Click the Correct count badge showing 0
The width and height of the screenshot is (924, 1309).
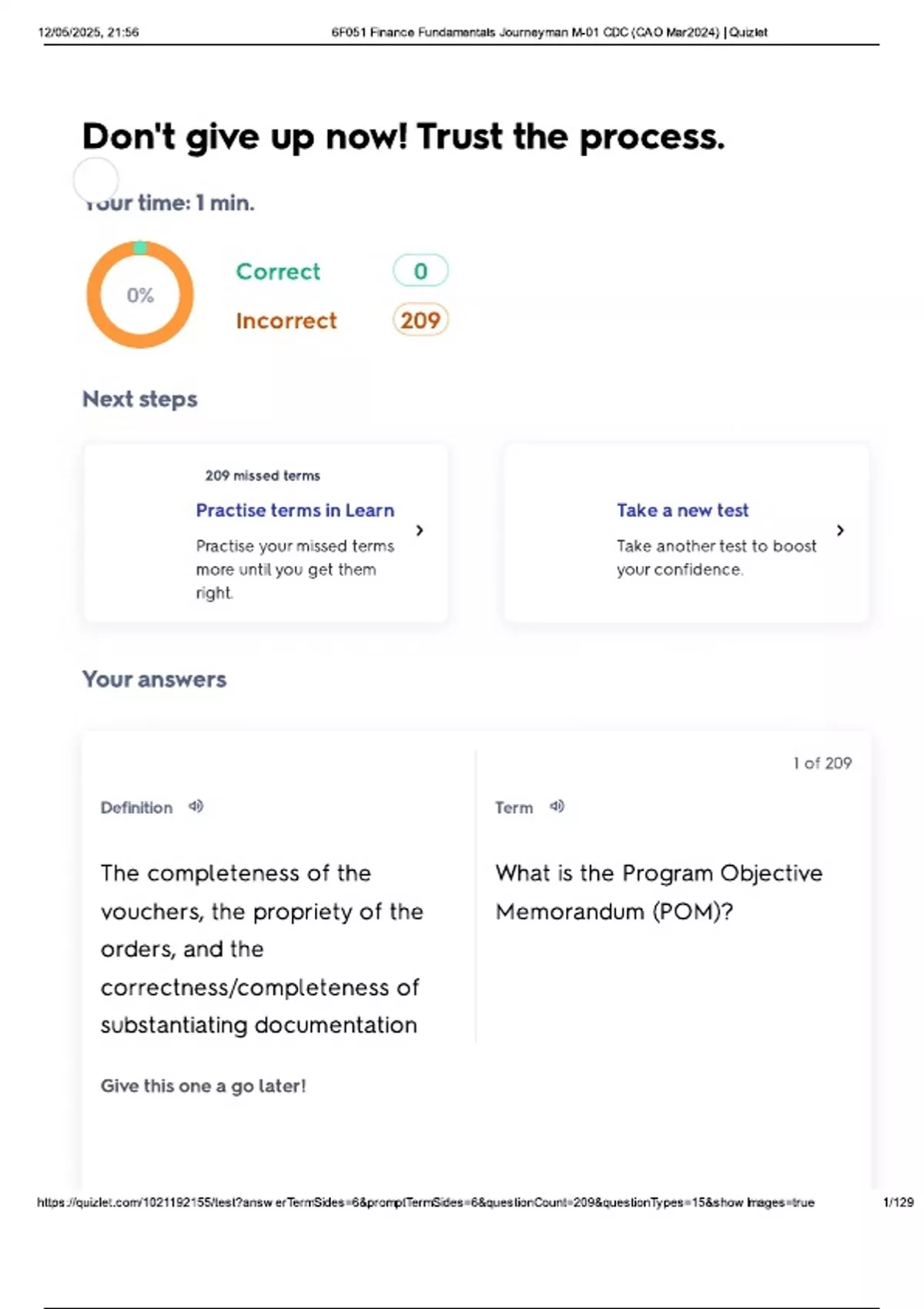(420, 271)
